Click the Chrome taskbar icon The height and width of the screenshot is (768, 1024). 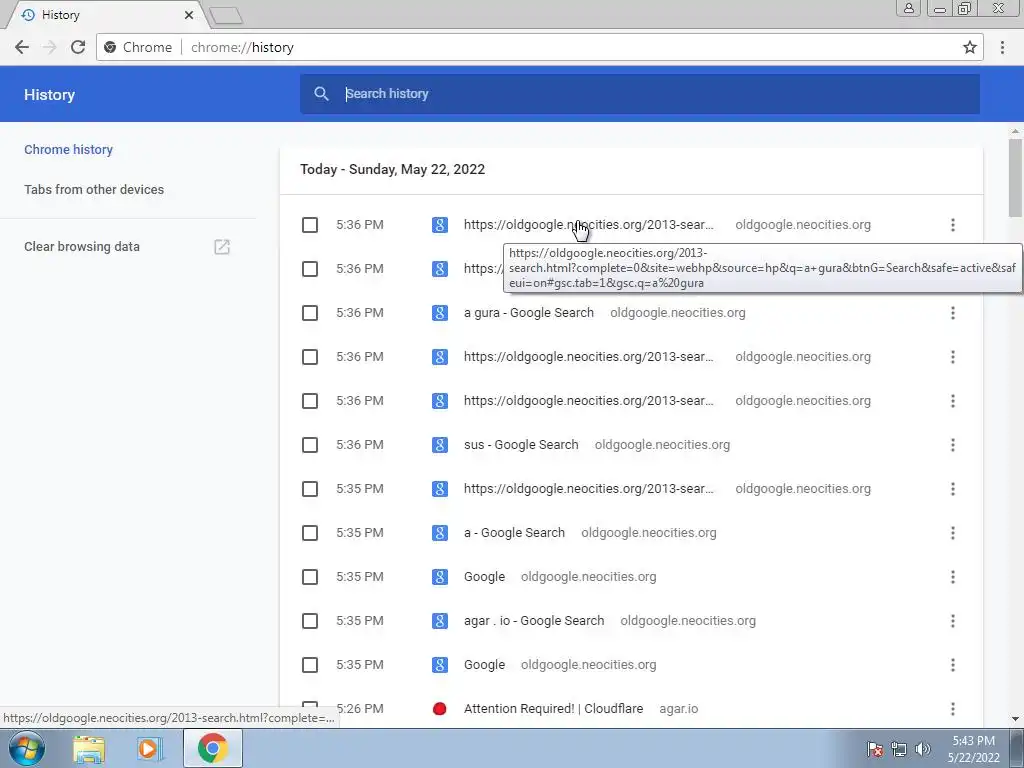click(212, 748)
